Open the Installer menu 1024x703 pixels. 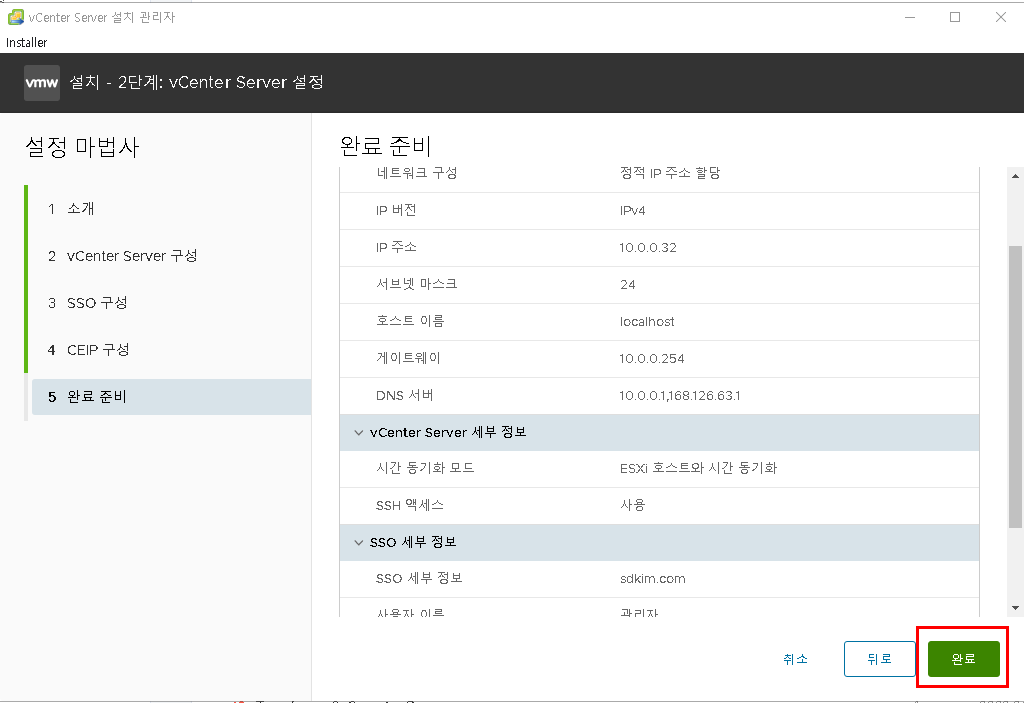(x=27, y=42)
